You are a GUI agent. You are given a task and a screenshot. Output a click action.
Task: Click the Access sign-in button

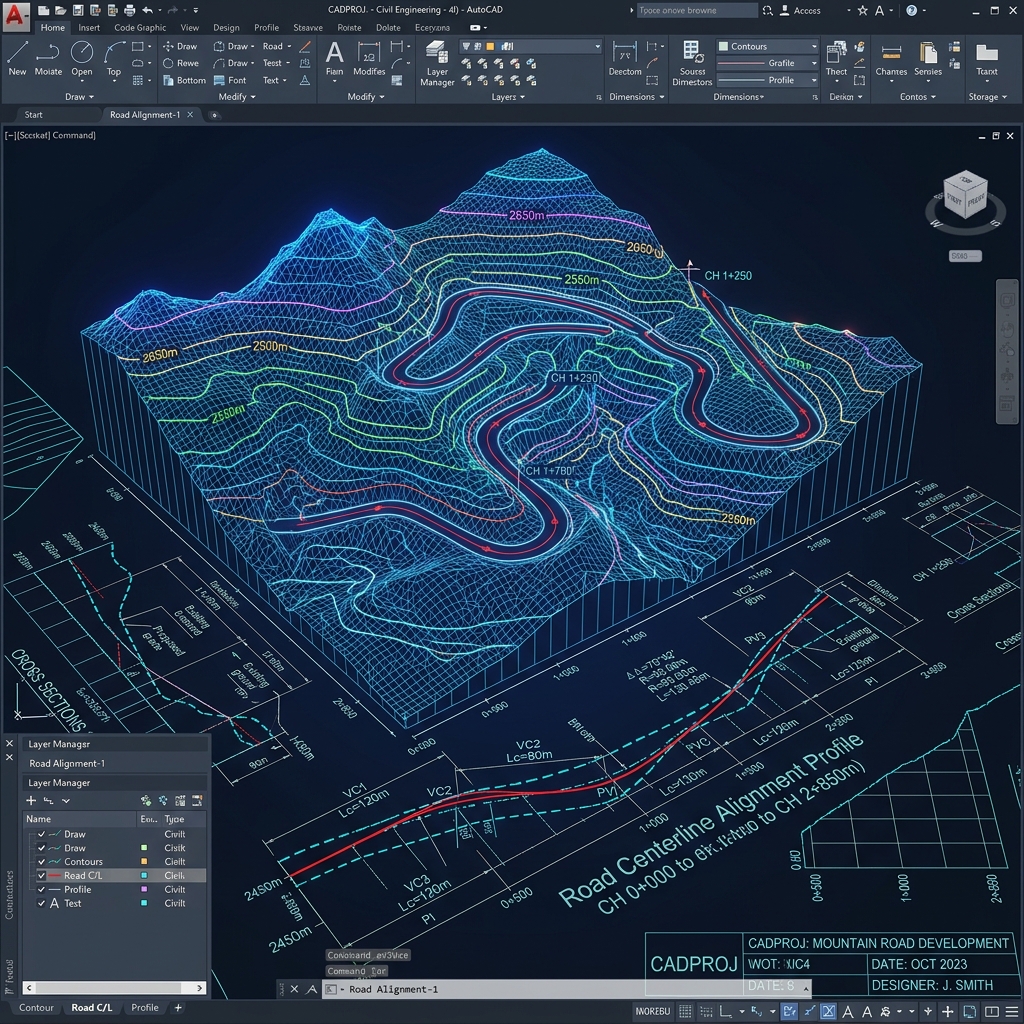[x=800, y=10]
